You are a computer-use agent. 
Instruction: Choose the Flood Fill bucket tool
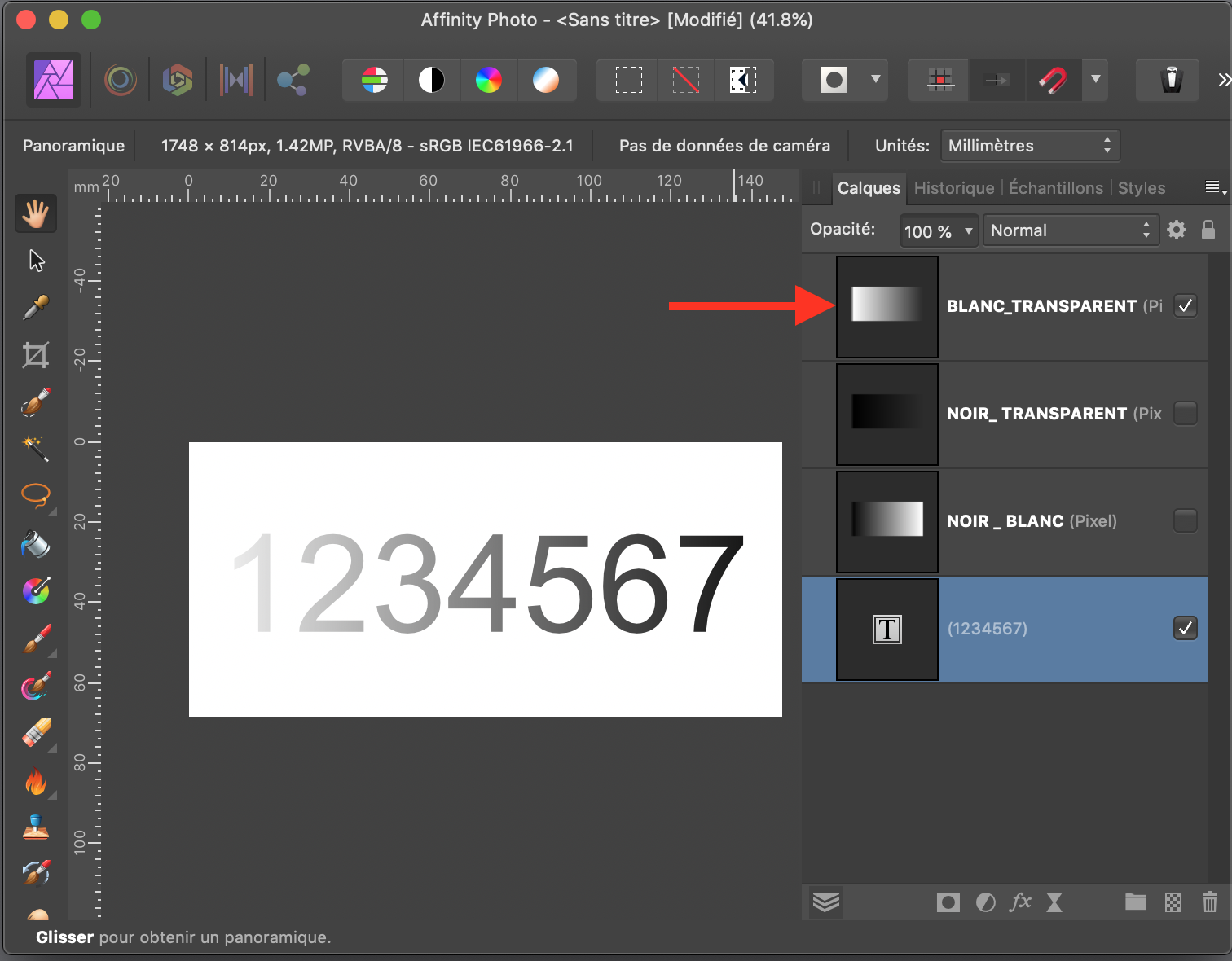[36, 544]
